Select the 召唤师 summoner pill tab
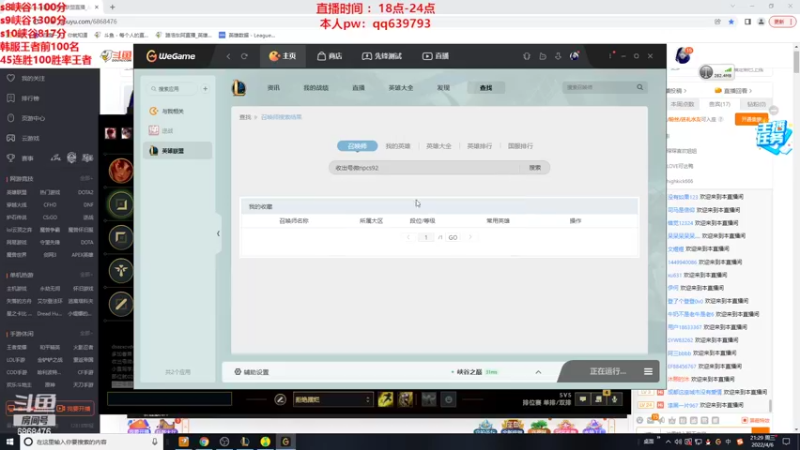This screenshot has width=800, height=450. pyautogui.click(x=357, y=146)
